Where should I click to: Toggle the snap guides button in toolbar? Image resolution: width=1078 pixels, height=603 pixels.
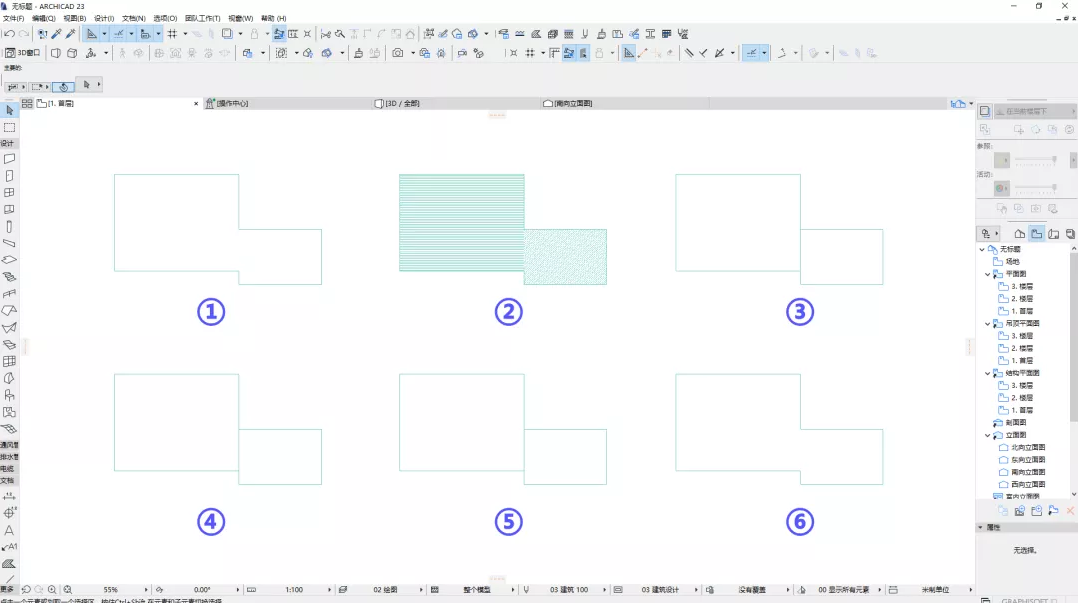(118, 34)
